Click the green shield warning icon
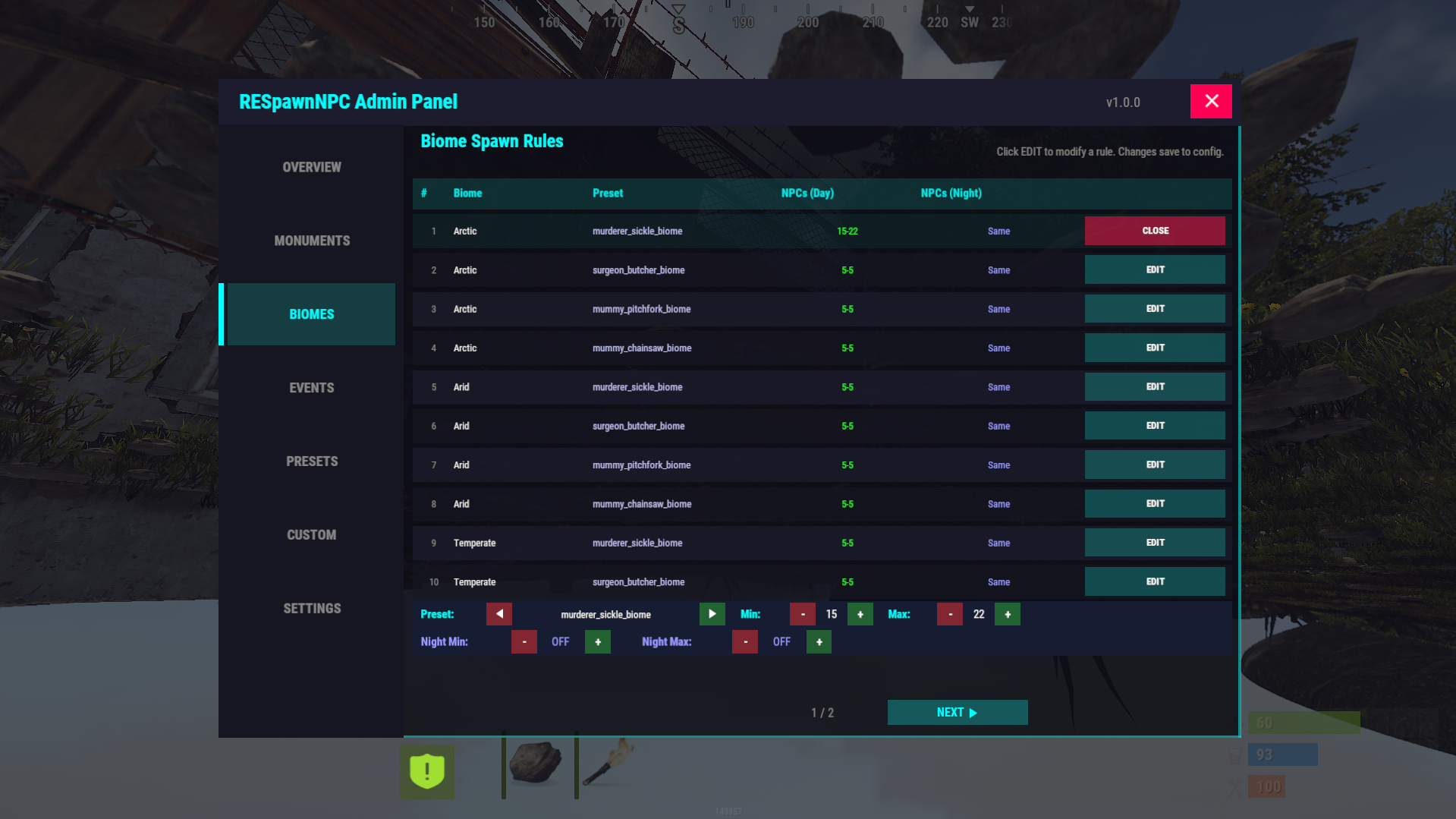The height and width of the screenshot is (819, 1456). pos(427,771)
